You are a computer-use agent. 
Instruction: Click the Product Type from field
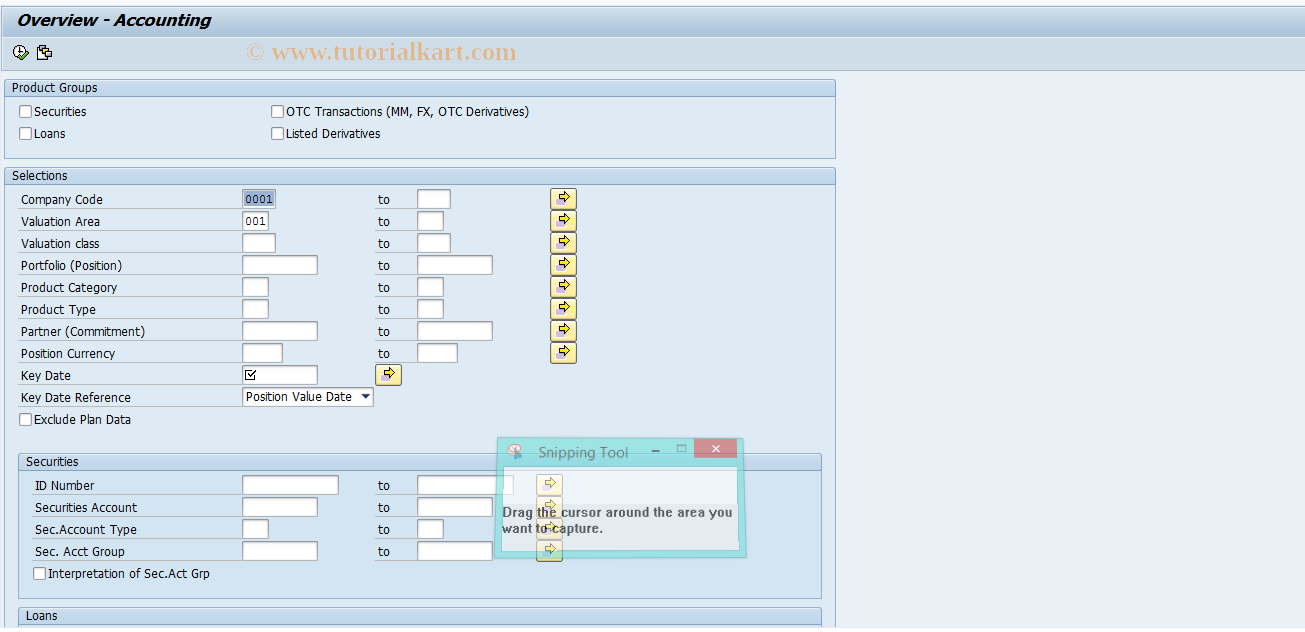[x=255, y=309]
